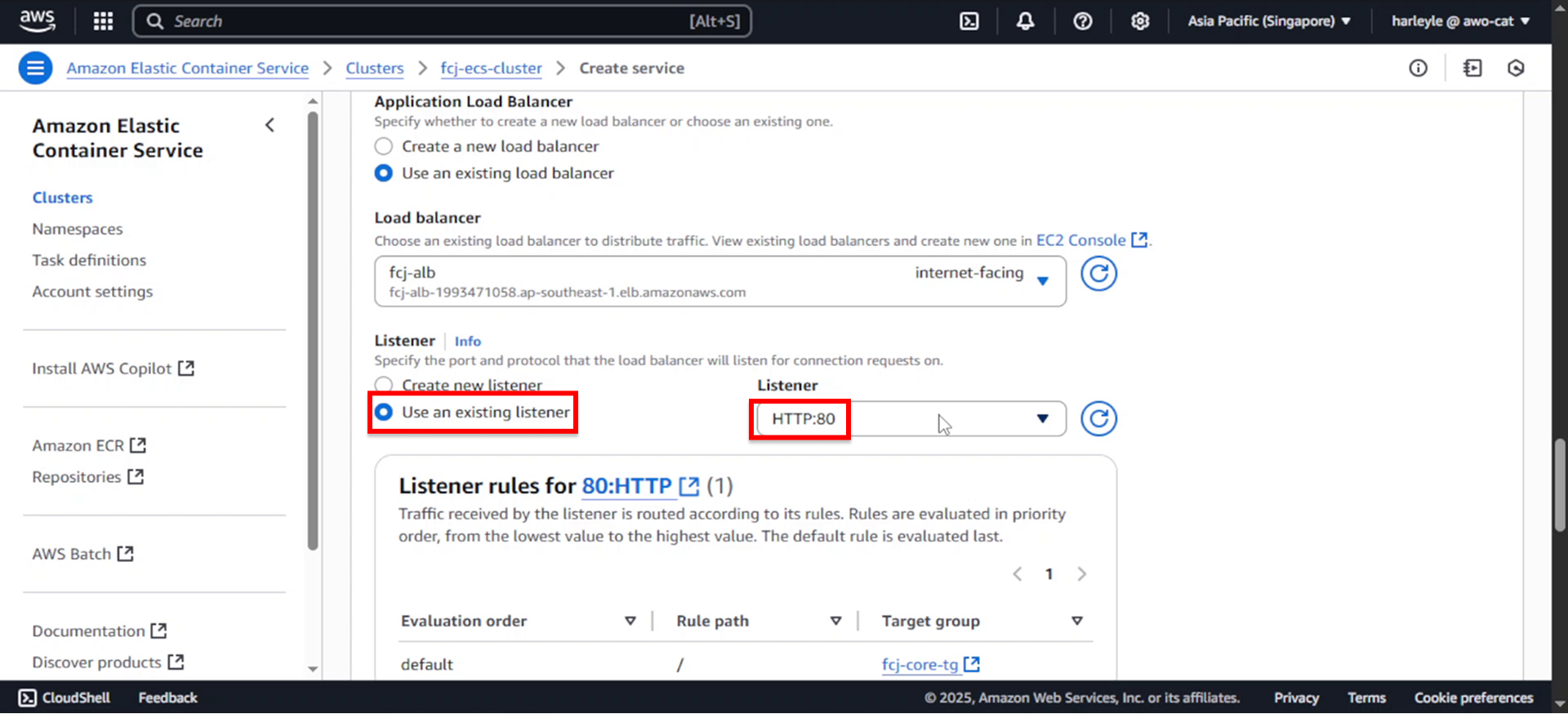Open the EC2 Console link
This screenshot has height=714, width=1568.
click(1092, 240)
